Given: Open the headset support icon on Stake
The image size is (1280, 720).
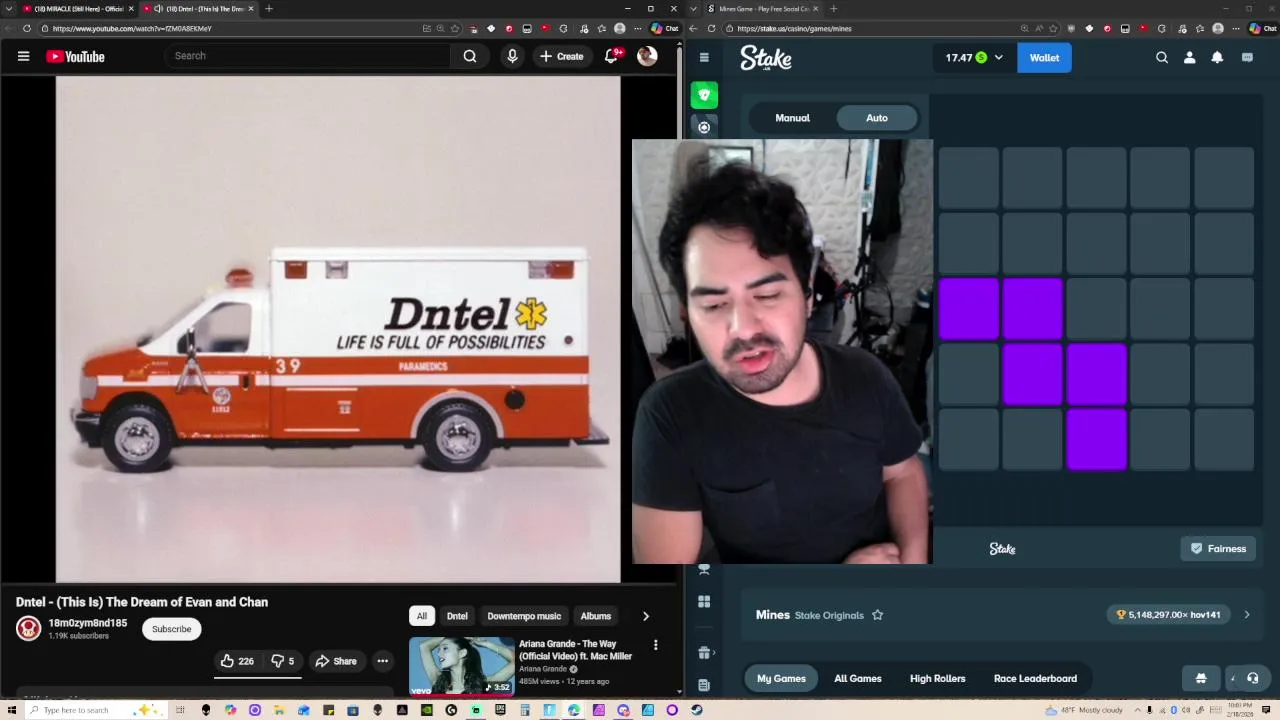Looking at the screenshot, I should pos(1252,678).
